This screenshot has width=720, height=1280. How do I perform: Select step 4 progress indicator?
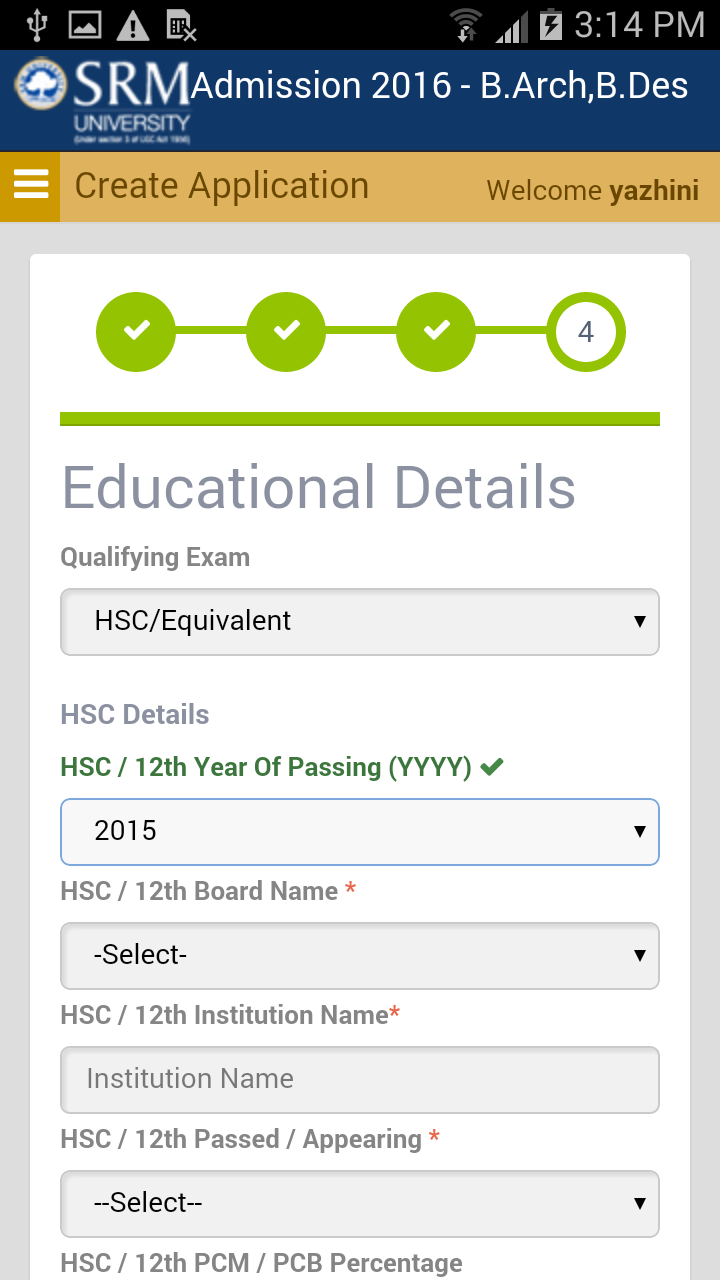click(x=586, y=331)
